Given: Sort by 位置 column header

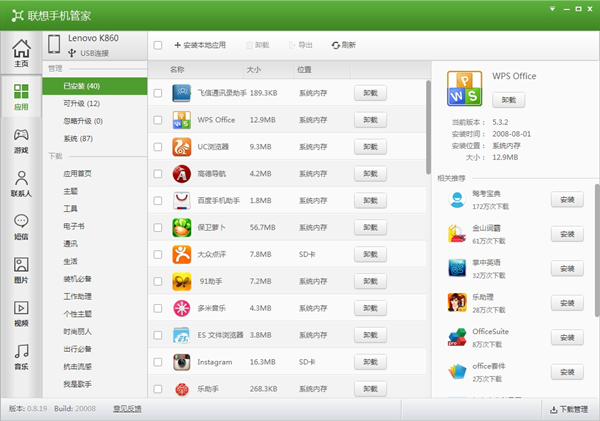Looking at the screenshot, I should point(304,70).
